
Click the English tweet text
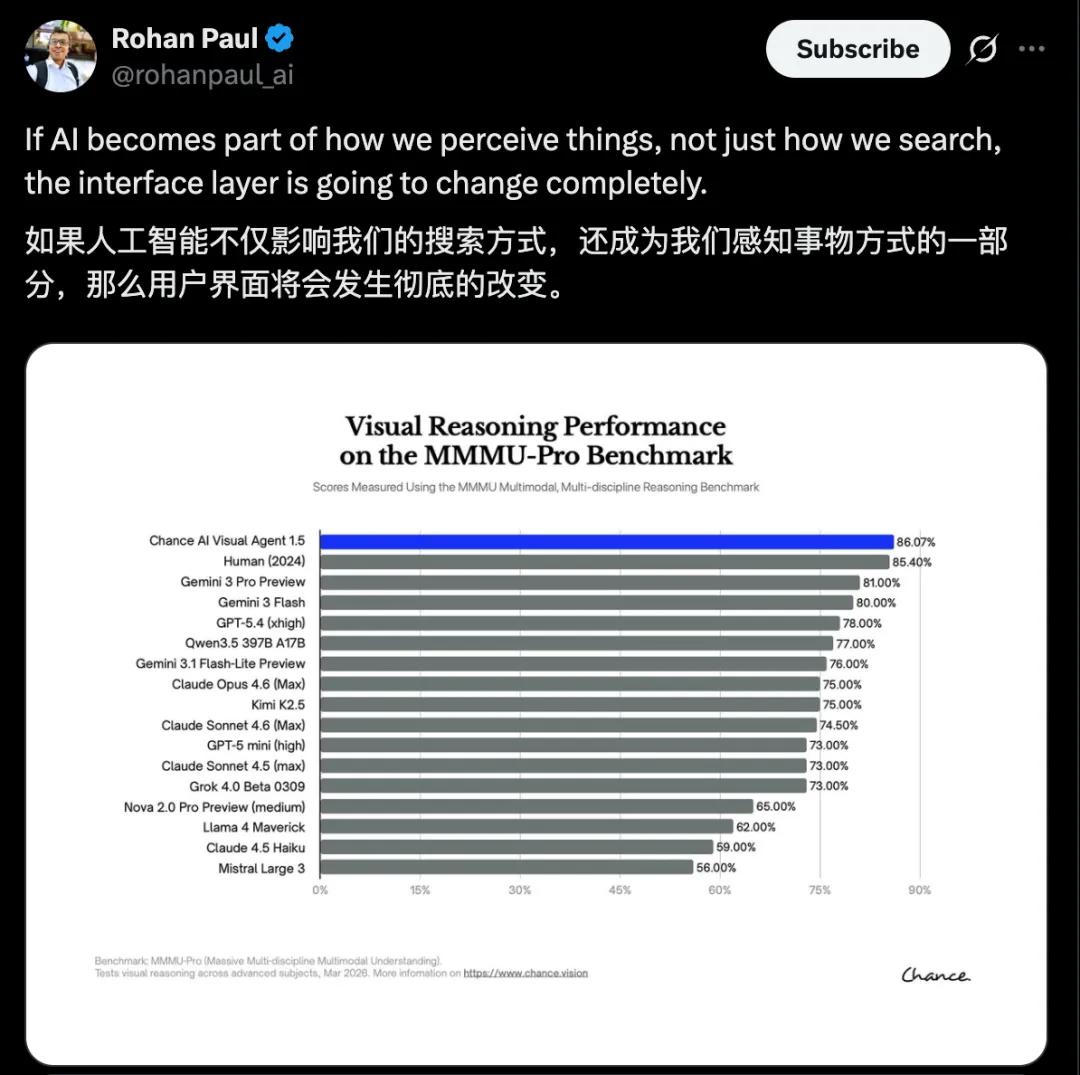[512, 162]
